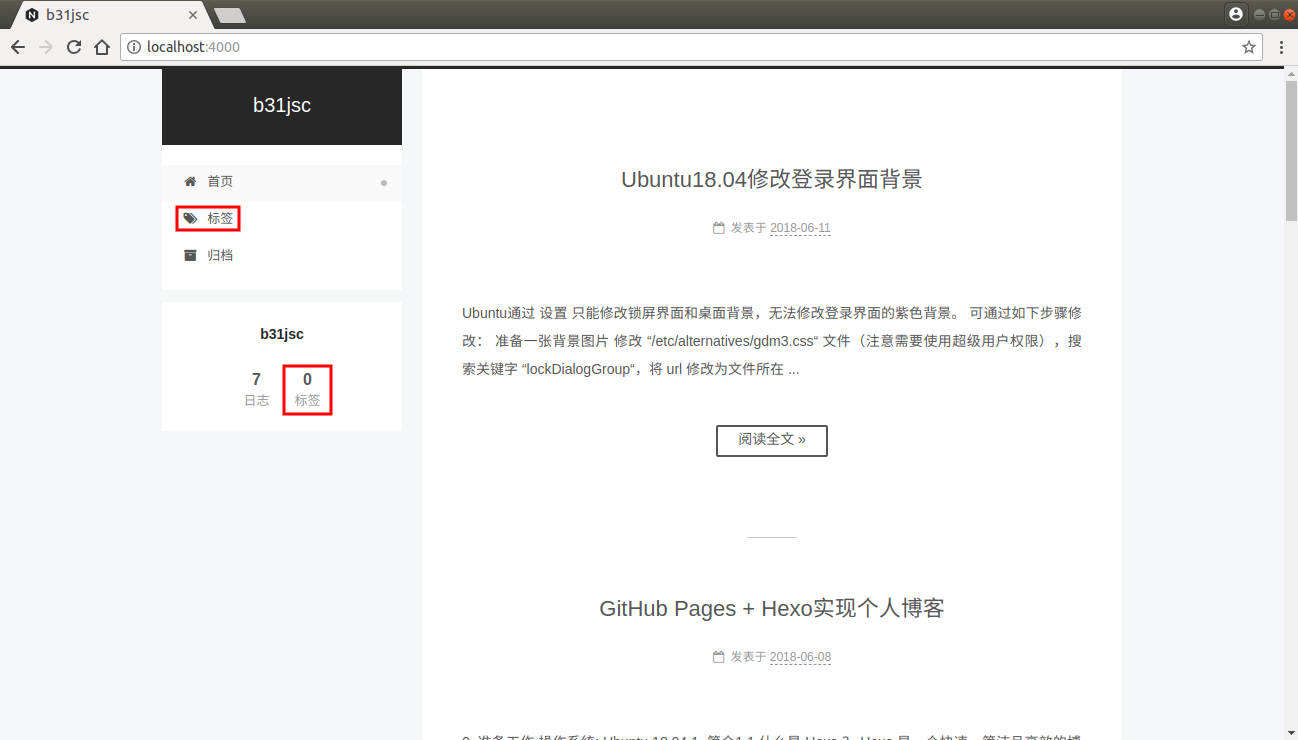Viewport: 1298px width, 740px height.
Task: Open post Ubuntu18.04修改登录界面背景
Action: click(772, 179)
